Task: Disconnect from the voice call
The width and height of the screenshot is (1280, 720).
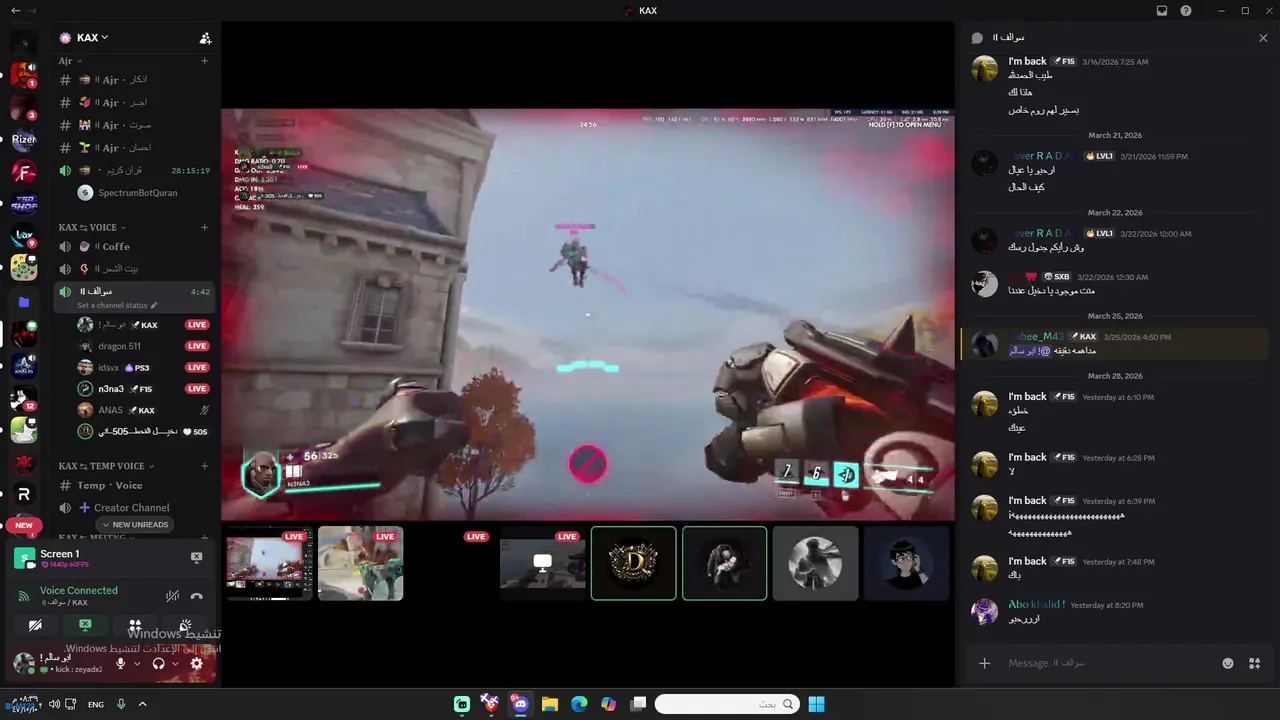Action: point(197,596)
